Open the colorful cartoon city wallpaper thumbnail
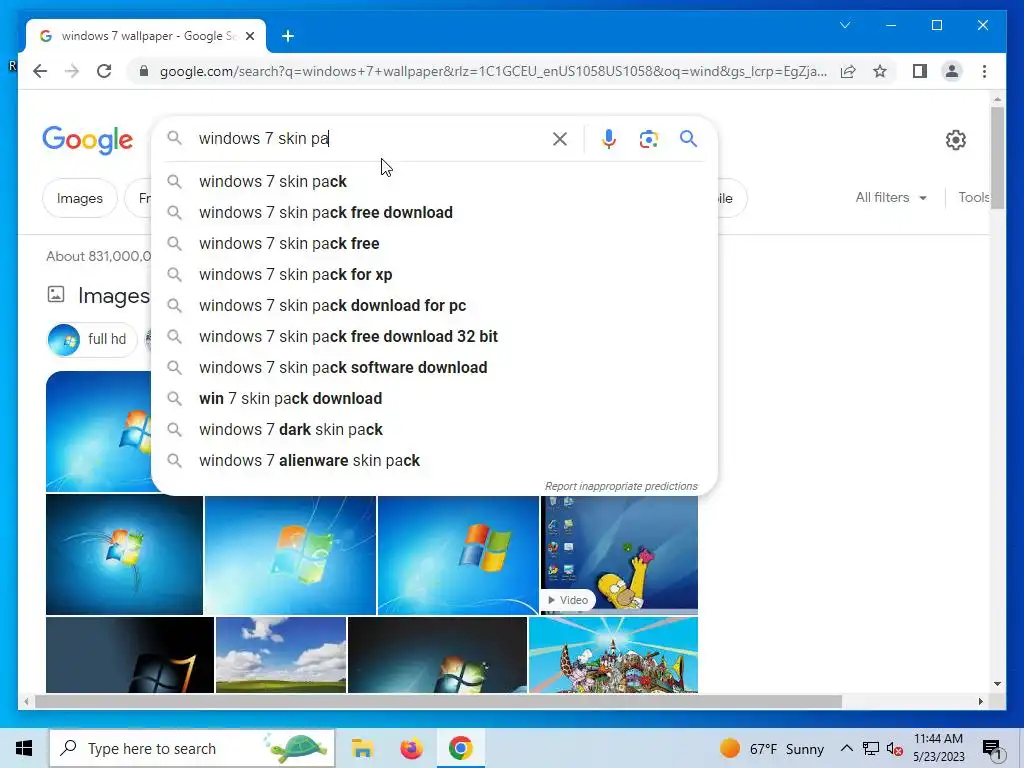 pyautogui.click(x=613, y=655)
